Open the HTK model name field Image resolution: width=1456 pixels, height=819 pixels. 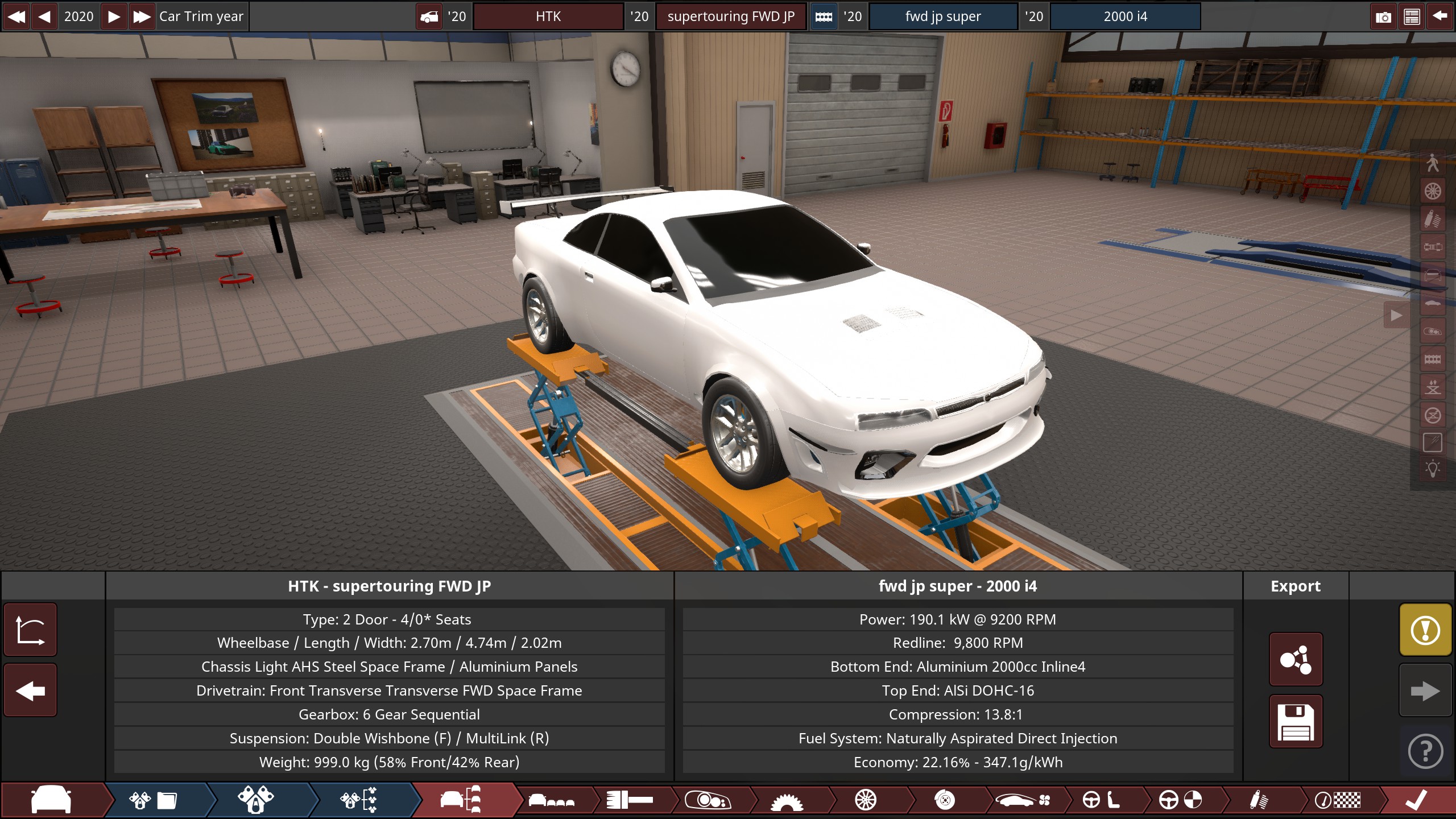click(x=548, y=16)
